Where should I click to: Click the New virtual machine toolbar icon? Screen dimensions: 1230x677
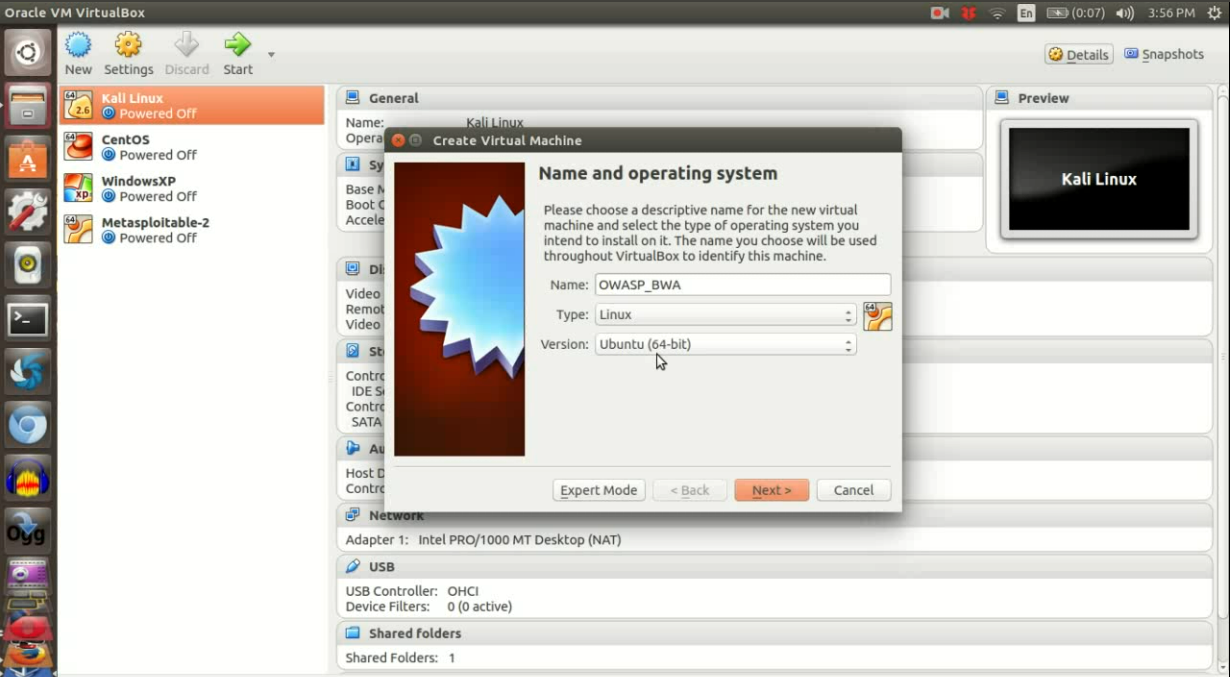coord(78,46)
